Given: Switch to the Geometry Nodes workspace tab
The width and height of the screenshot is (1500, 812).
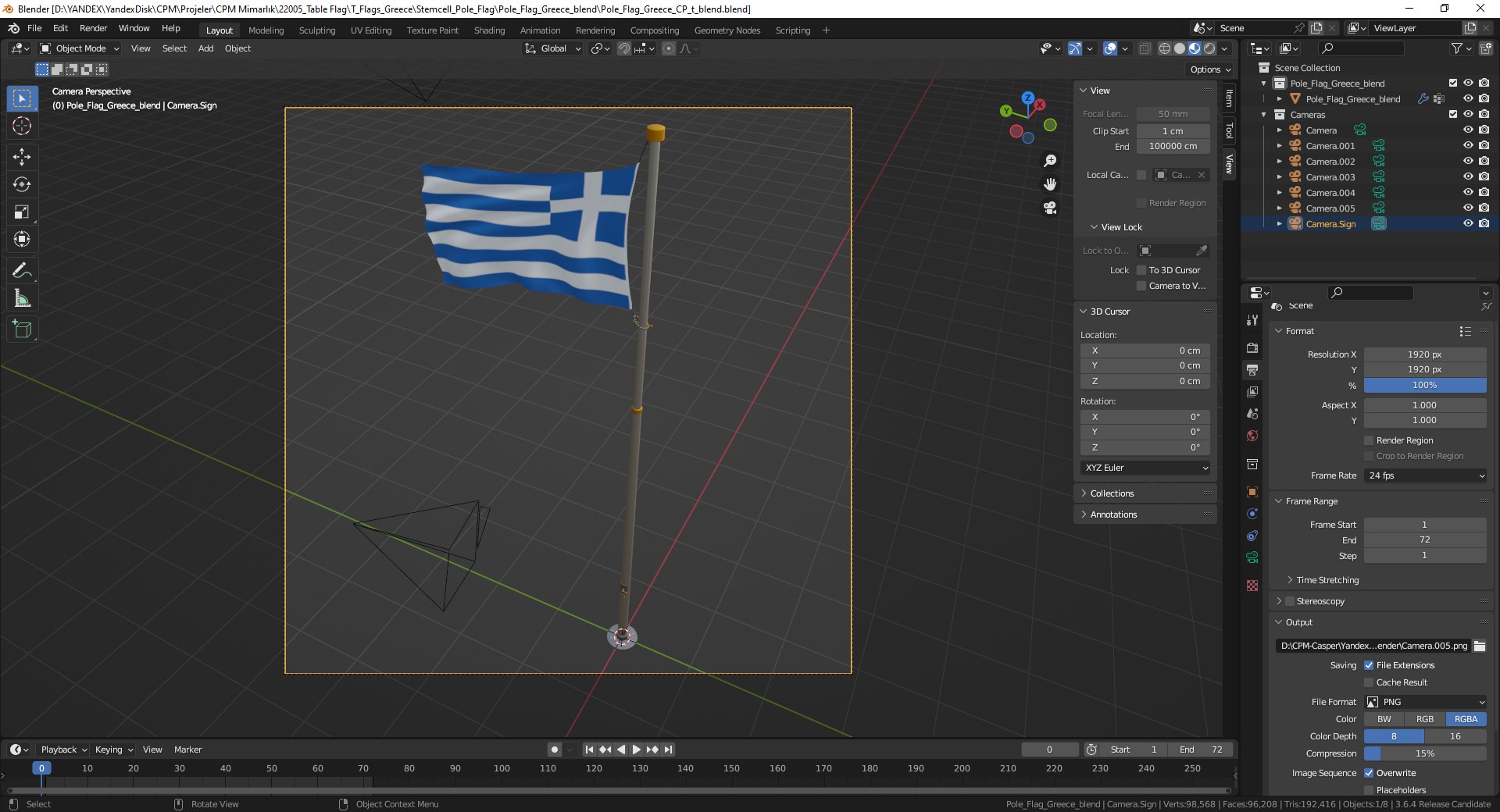Looking at the screenshot, I should [x=727, y=30].
